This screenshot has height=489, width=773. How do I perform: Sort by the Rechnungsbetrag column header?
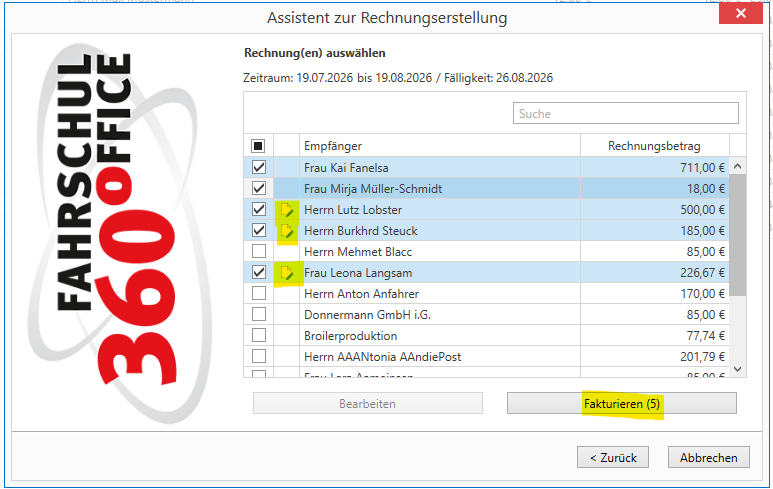(x=654, y=146)
